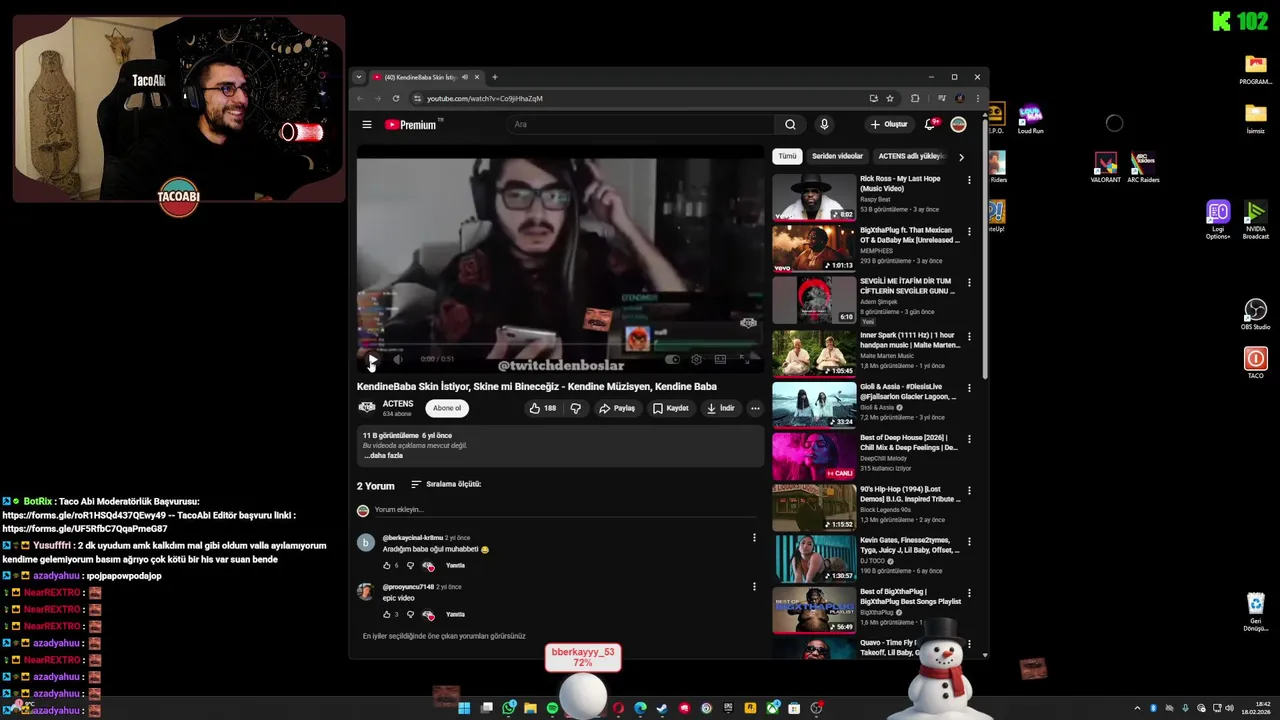Toggle the autoplay switch in the player
This screenshot has height=720, width=1280.
[x=672, y=359]
